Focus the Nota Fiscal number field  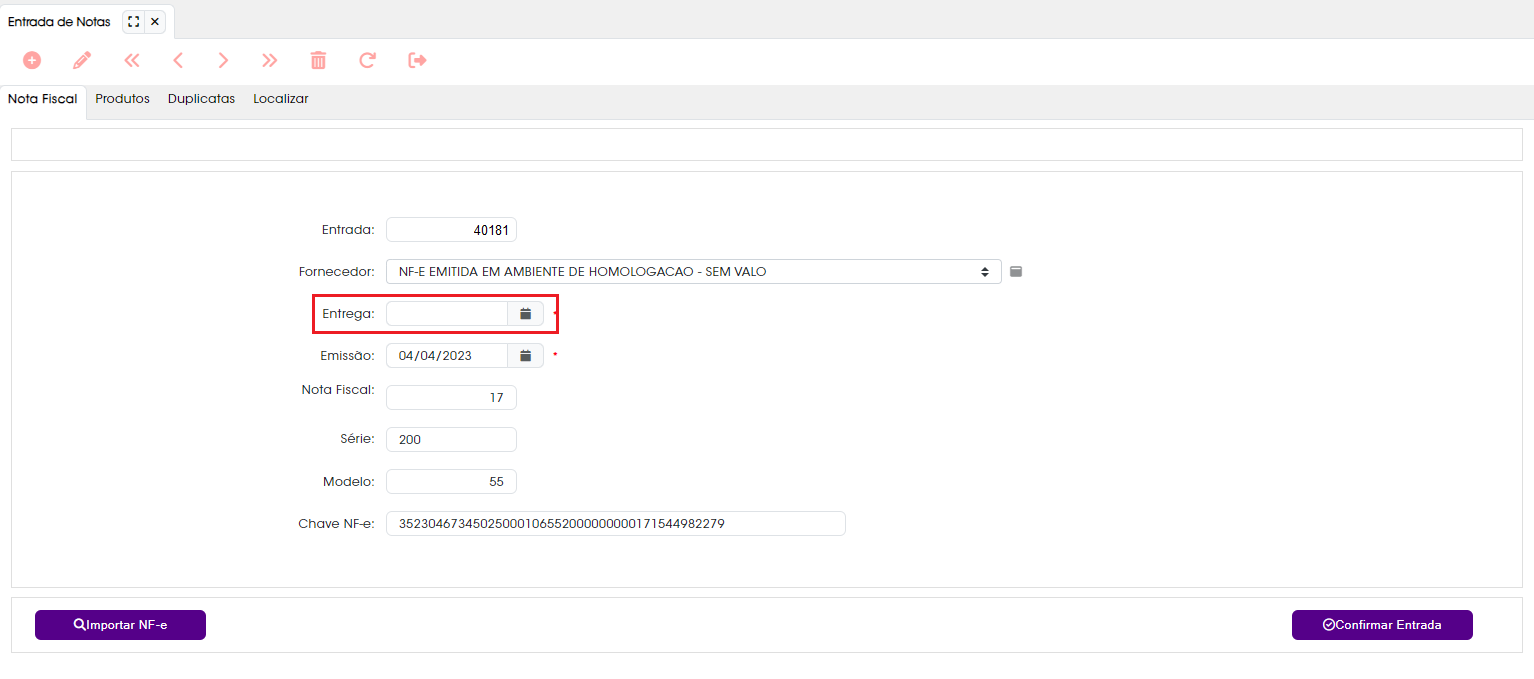[x=451, y=398]
